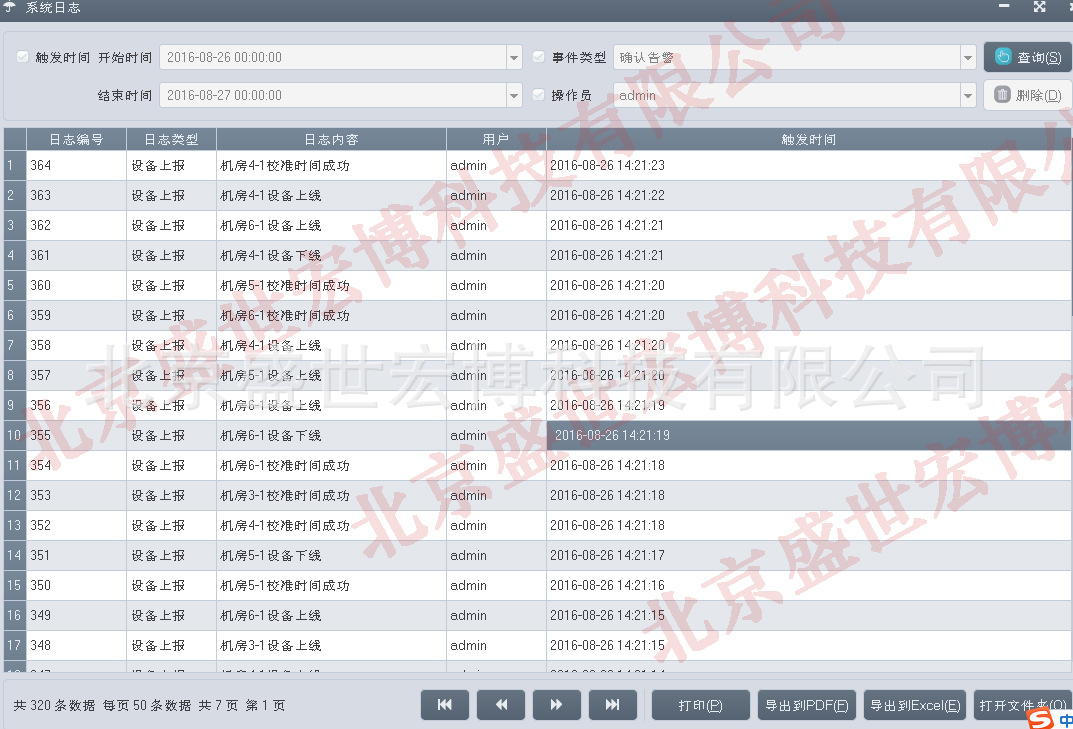Expand the 事件类型 dropdown list

click(x=968, y=57)
